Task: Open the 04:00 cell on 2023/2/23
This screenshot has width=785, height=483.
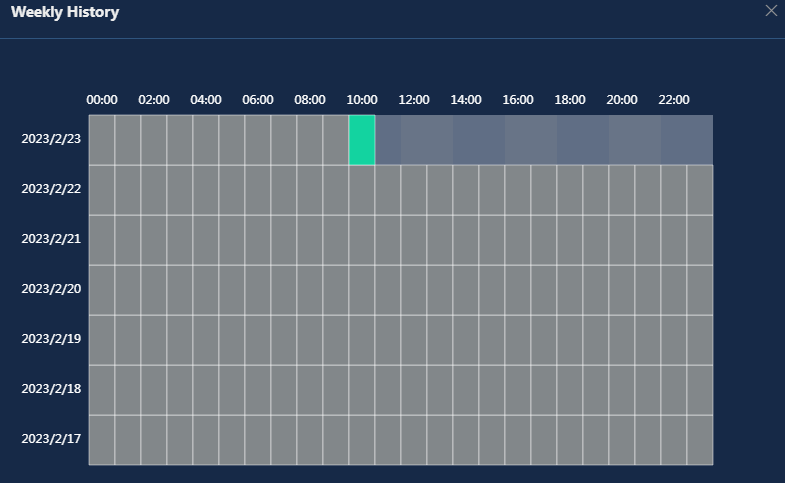Action: pyautogui.click(x=206, y=140)
